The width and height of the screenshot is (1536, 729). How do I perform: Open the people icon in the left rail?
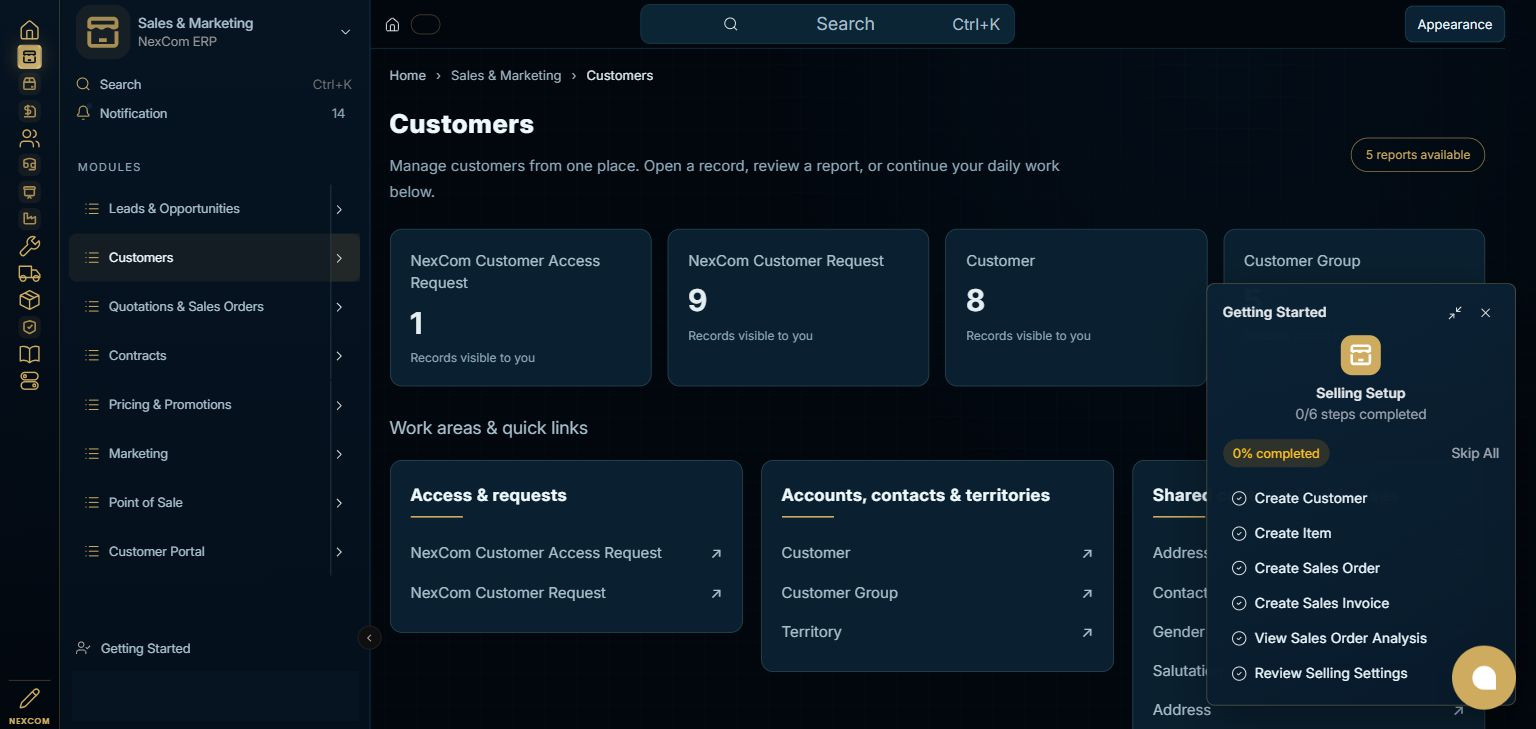[x=30, y=138]
